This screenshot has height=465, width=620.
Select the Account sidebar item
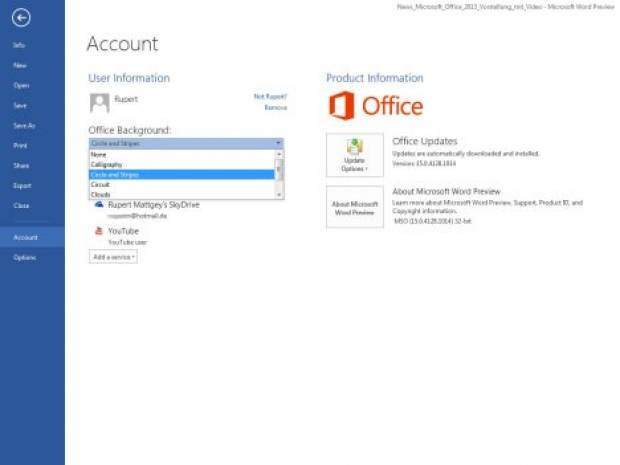[x=32, y=237]
